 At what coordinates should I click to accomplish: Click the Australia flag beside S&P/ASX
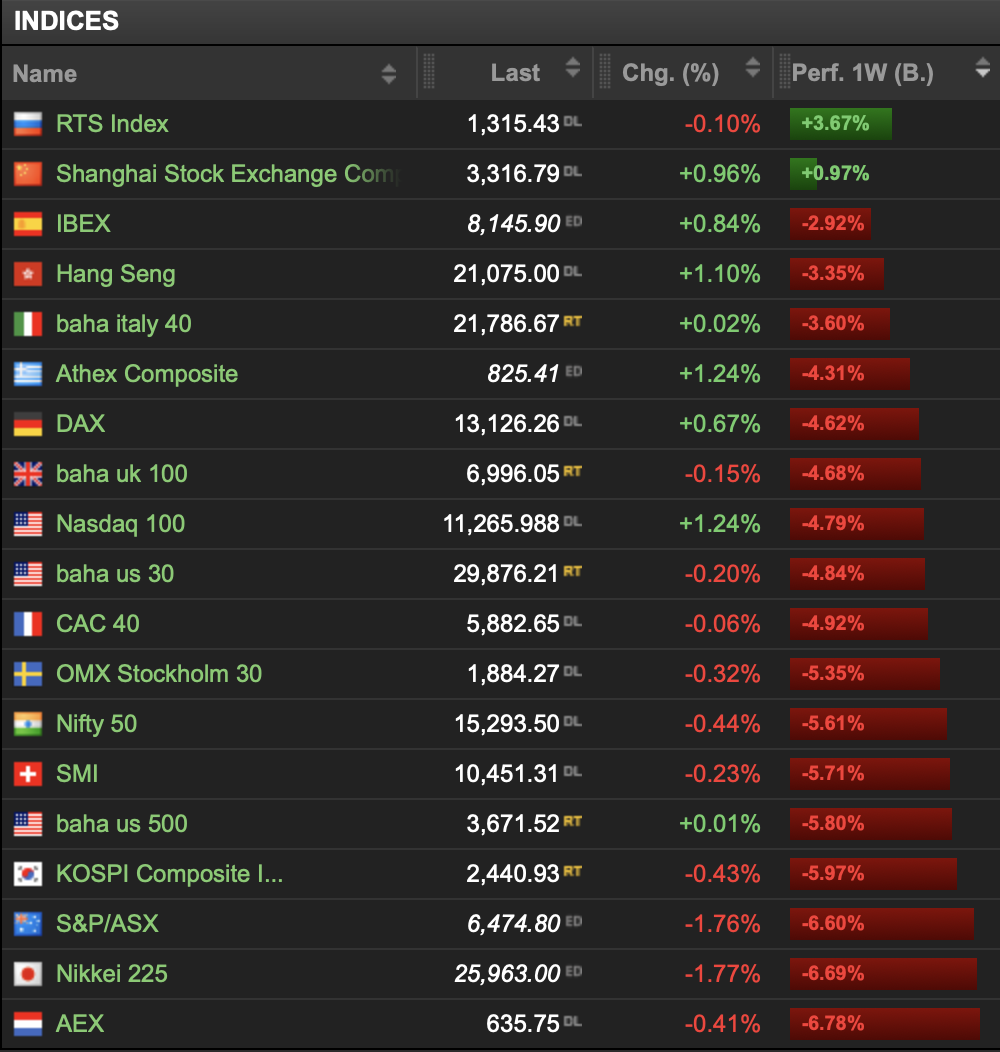click(28, 924)
